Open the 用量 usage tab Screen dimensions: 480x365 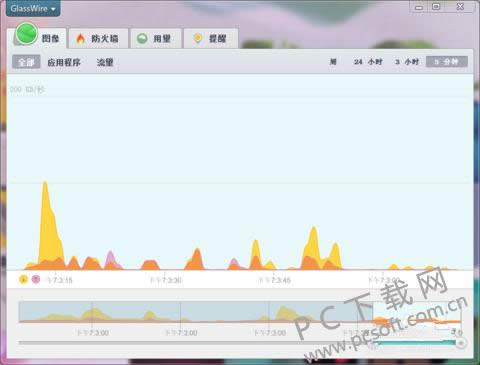point(156,38)
